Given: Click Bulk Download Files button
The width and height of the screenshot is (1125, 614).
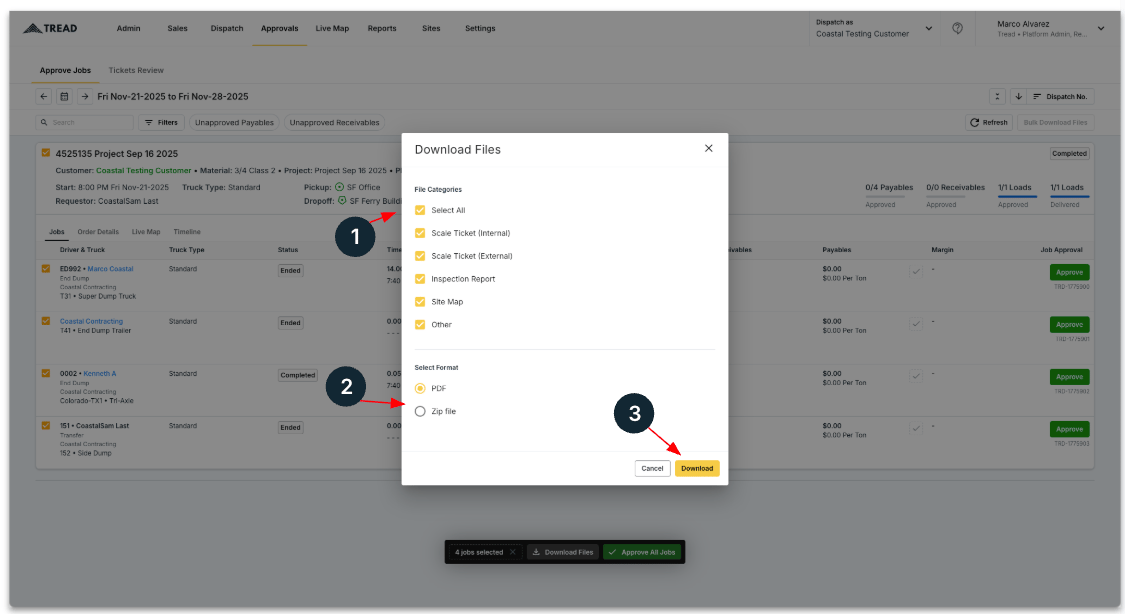Looking at the screenshot, I should click(1055, 123).
